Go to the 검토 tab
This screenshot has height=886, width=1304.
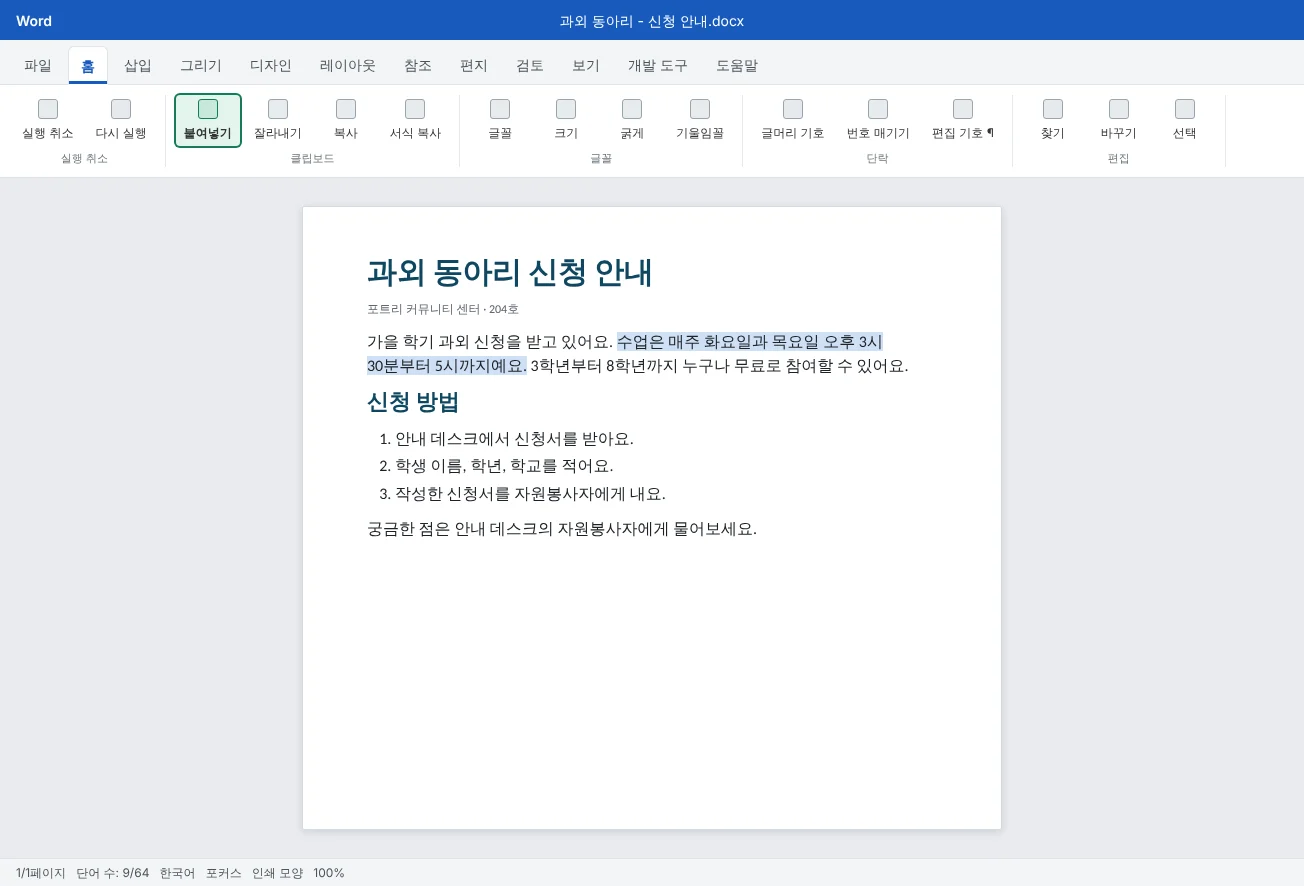coord(530,66)
